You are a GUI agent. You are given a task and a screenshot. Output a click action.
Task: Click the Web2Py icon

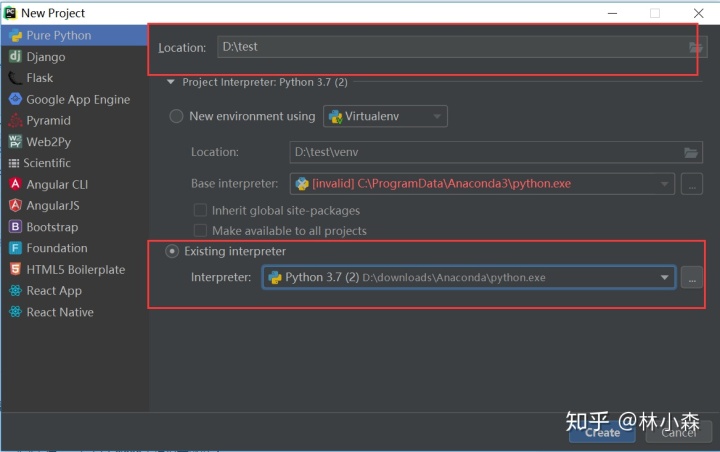point(15,141)
